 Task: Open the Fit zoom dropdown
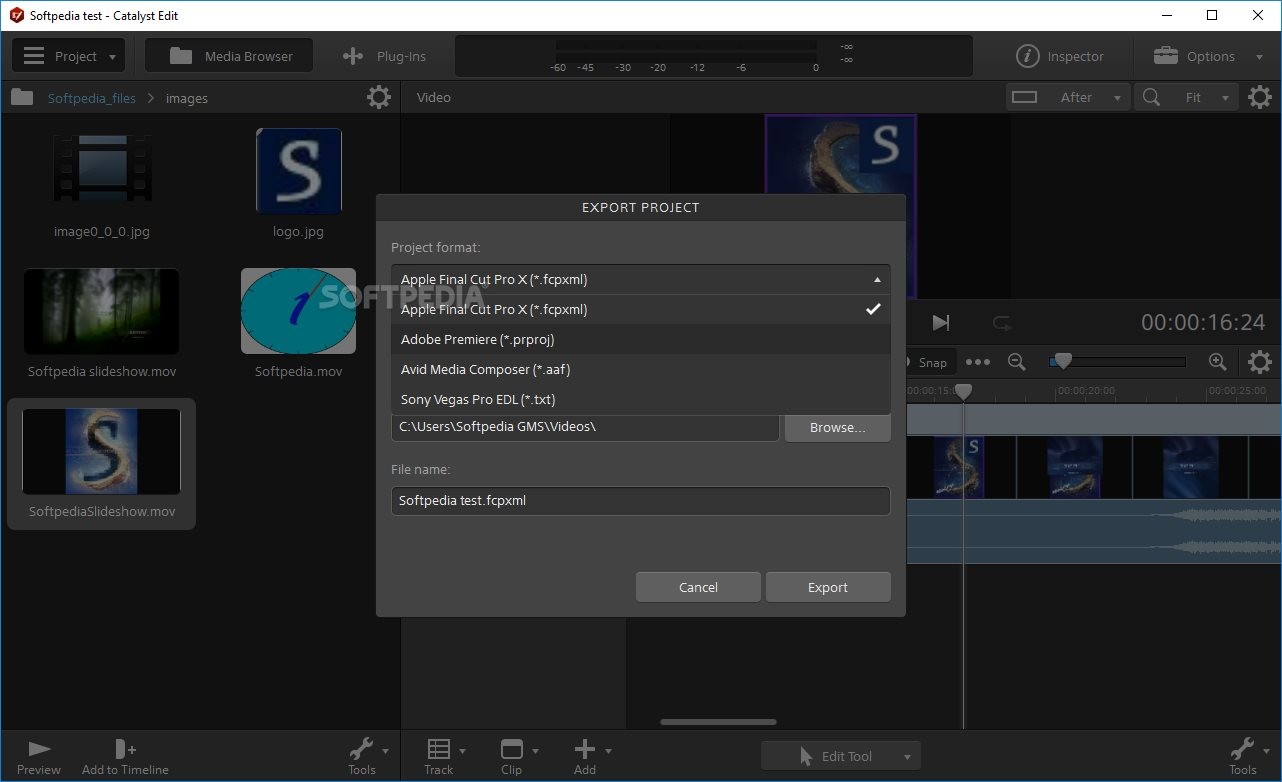1207,97
